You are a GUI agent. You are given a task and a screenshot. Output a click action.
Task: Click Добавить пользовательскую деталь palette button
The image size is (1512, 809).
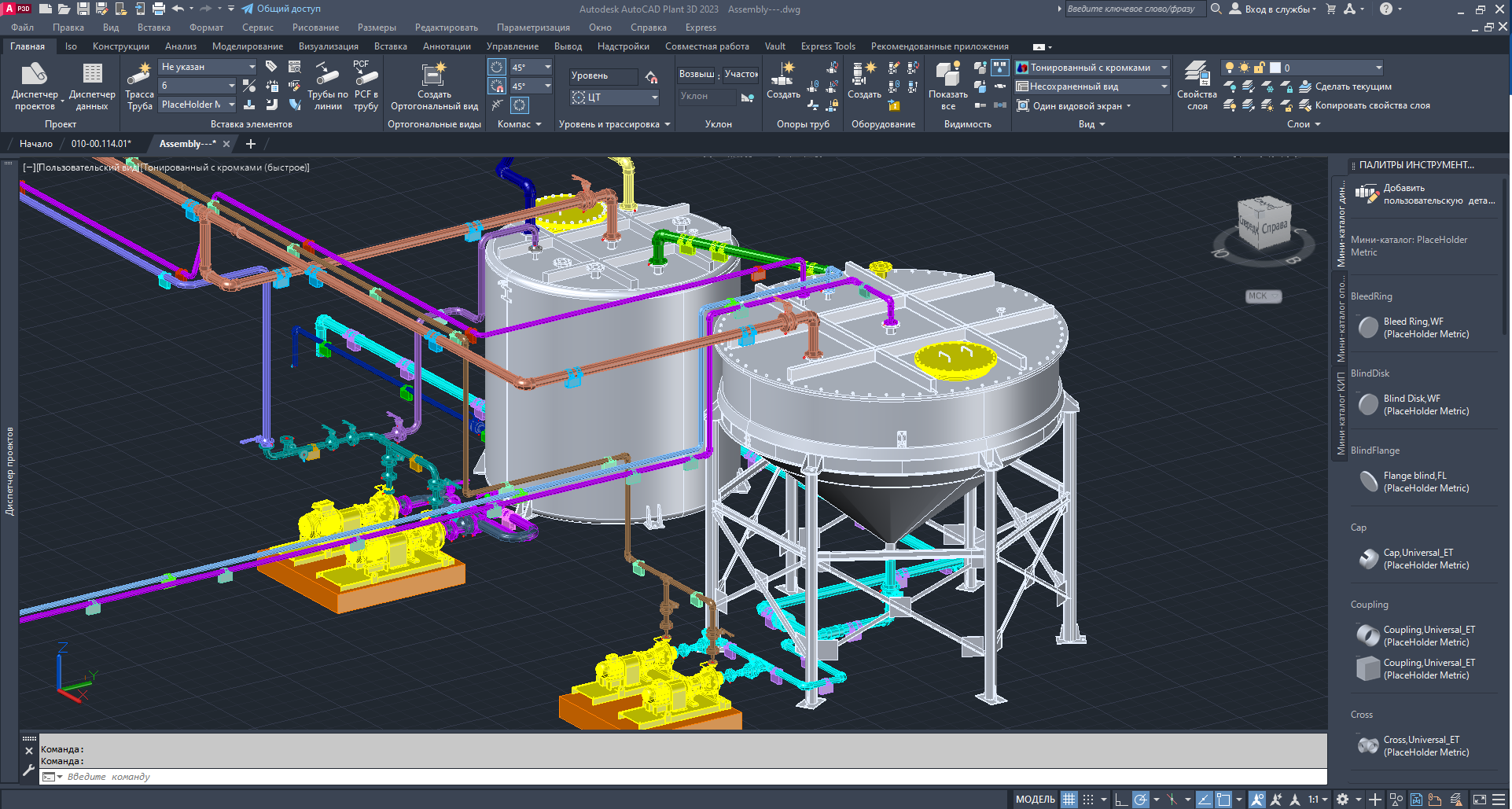pos(1425,194)
